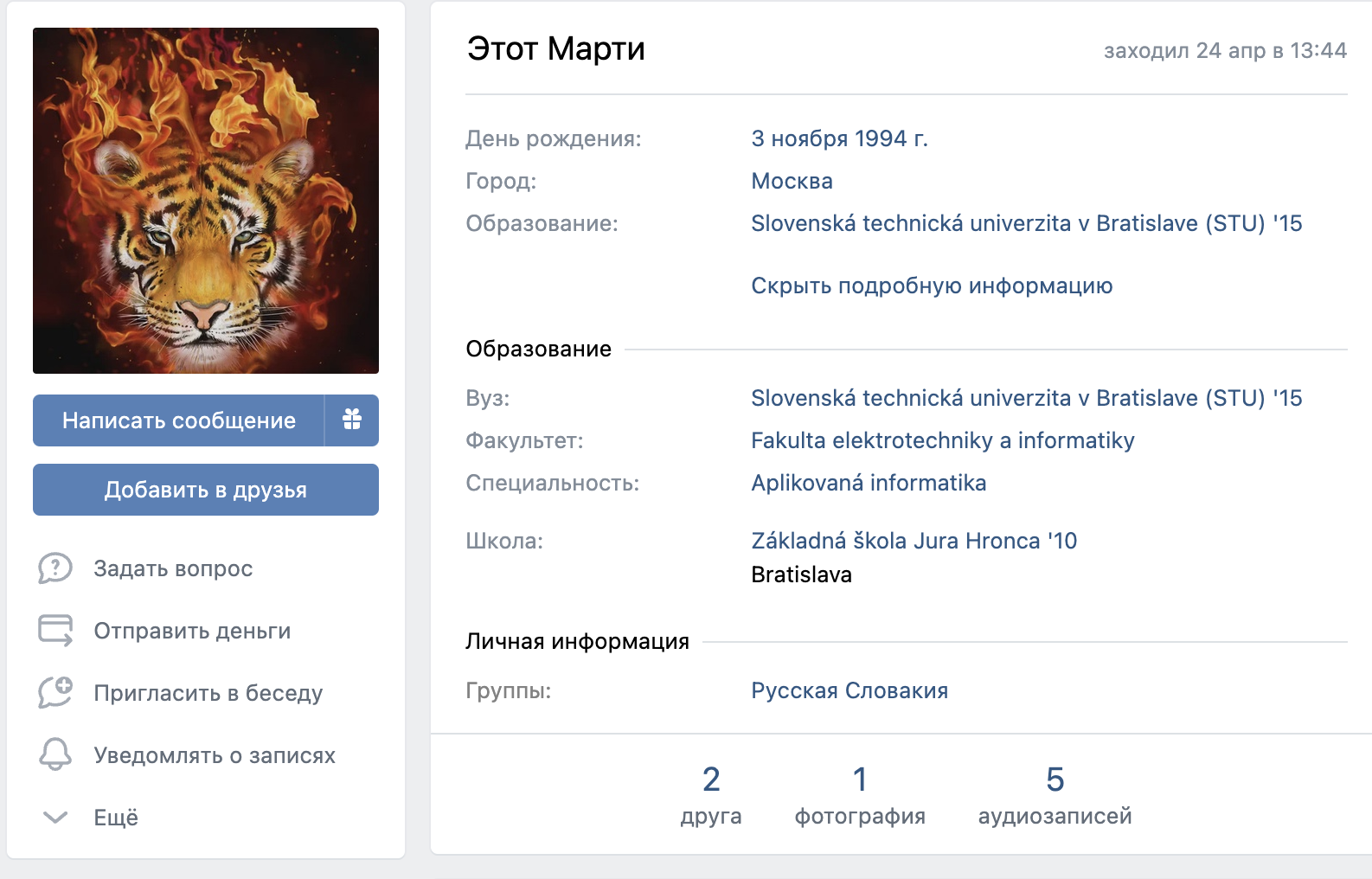Click the Специальность label
Viewport: 1372px width, 879px height.
click(553, 483)
